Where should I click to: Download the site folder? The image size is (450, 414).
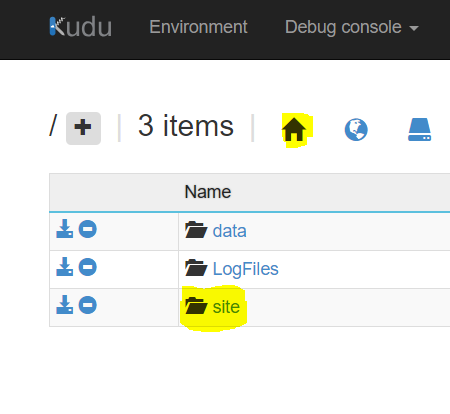click(x=65, y=305)
